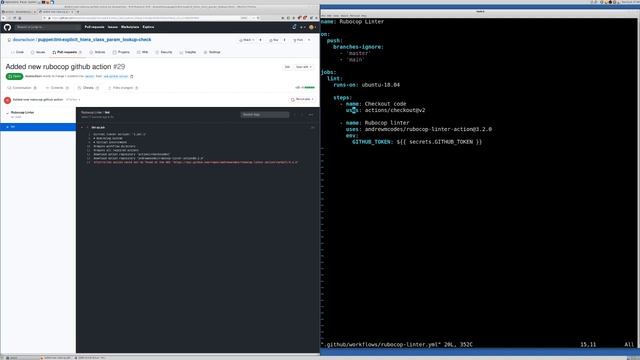Fork the repository
Viewport: 640px width, 360px height.
tap(298, 40)
